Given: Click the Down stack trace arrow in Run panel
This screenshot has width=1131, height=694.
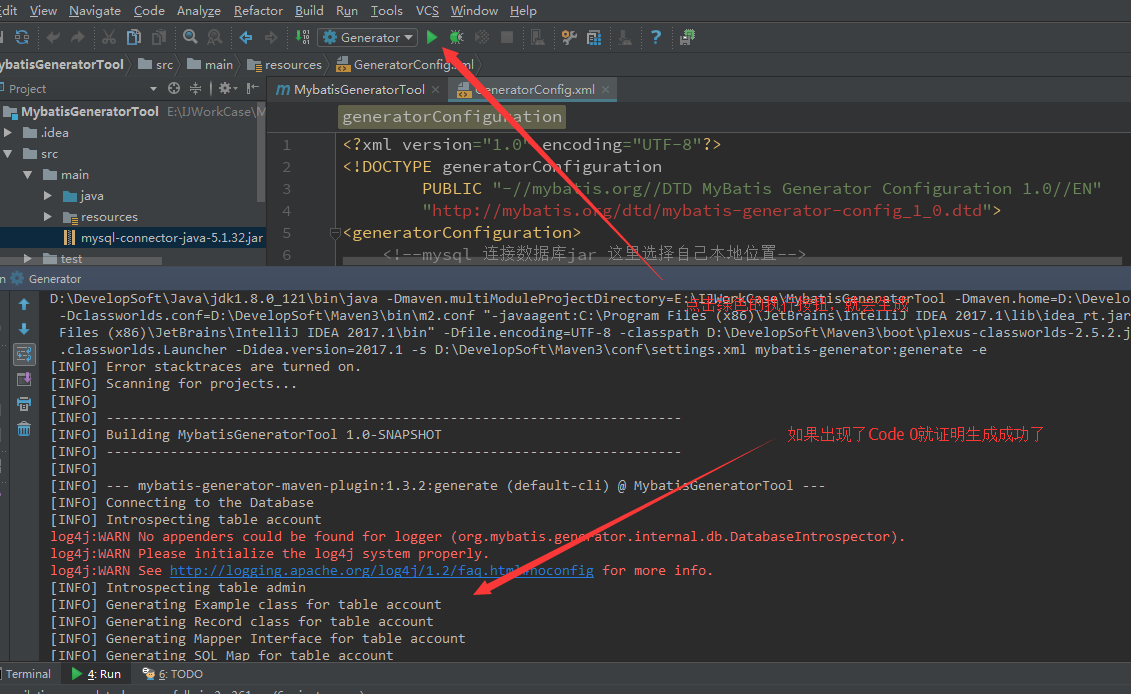Looking at the screenshot, I should click(x=24, y=329).
